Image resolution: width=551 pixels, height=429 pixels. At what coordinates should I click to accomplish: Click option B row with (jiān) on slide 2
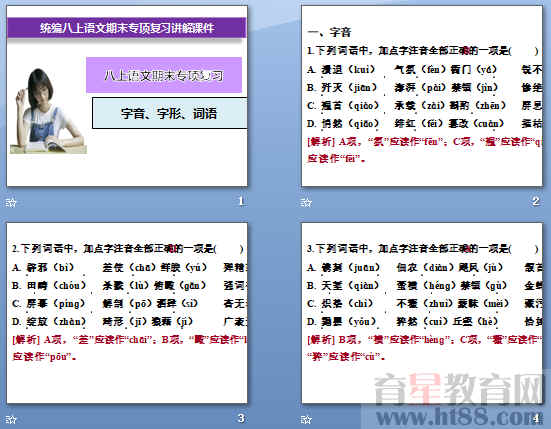(424, 87)
